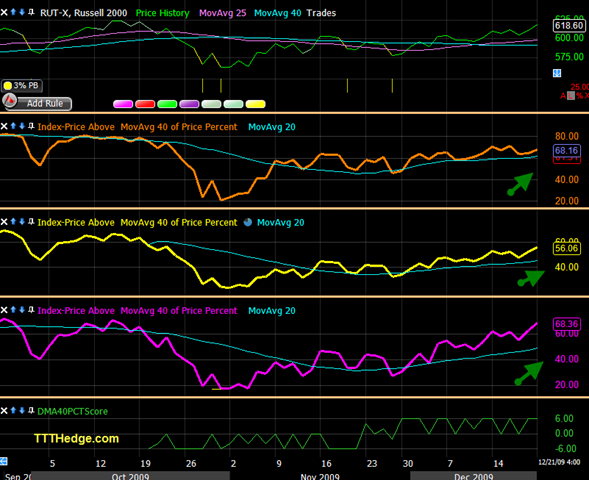Select the bright green color swatch

coord(167,104)
